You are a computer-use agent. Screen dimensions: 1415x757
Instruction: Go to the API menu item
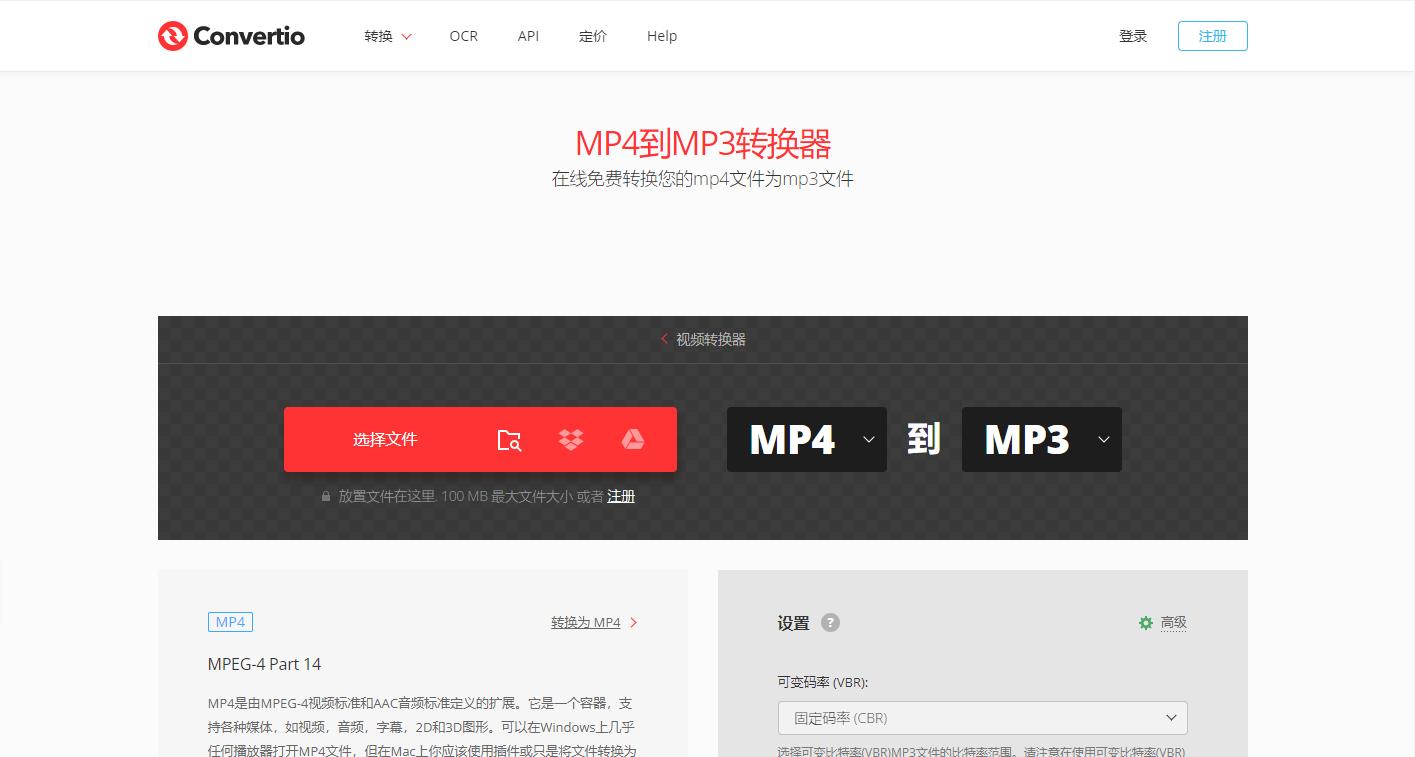pos(528,36)
